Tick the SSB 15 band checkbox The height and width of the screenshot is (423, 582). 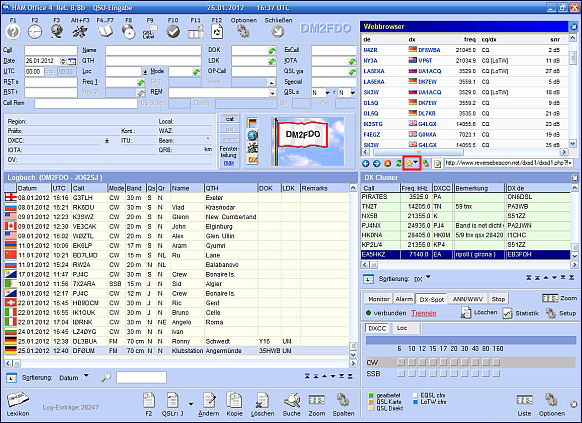point(433,373)
